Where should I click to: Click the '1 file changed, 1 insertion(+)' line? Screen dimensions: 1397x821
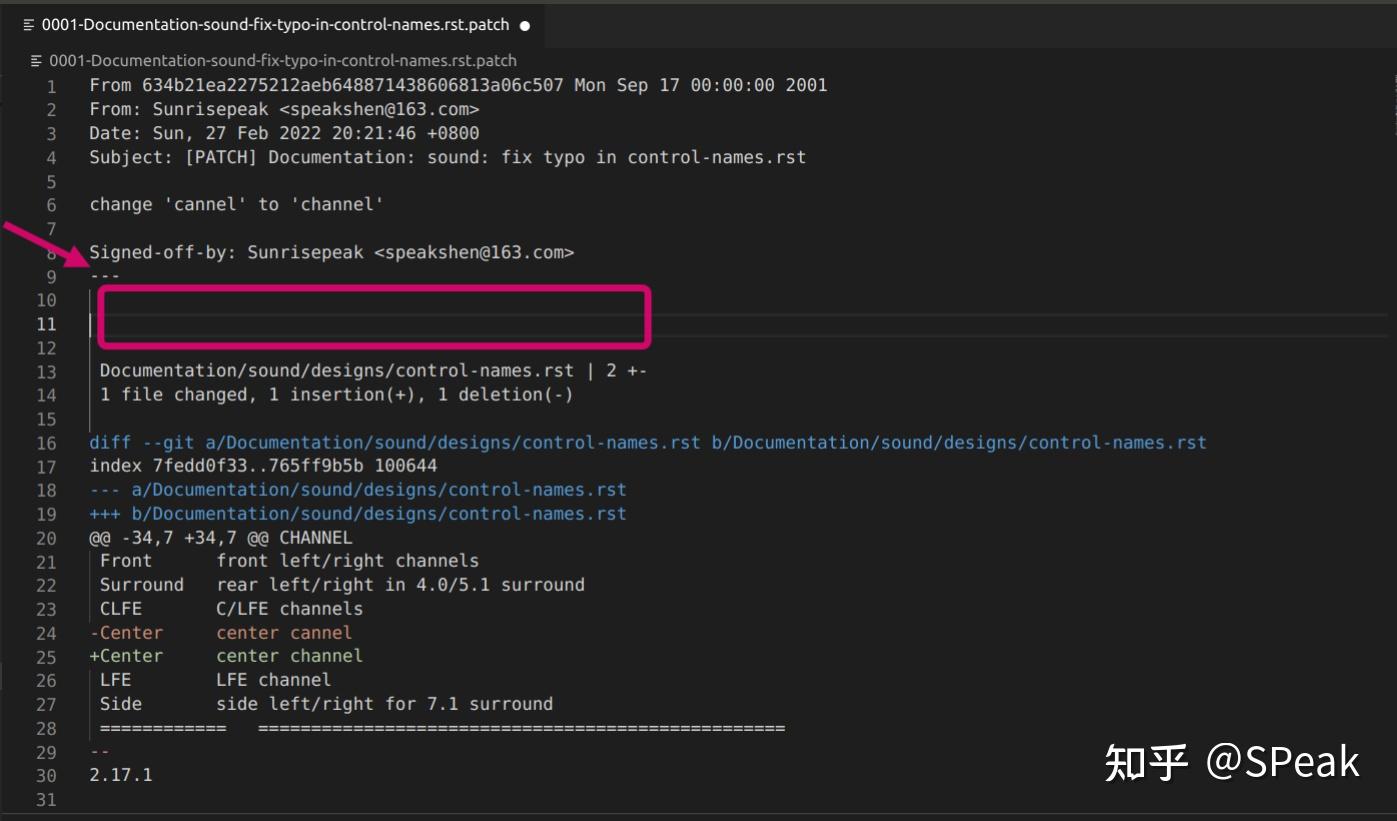pos(336,395)
